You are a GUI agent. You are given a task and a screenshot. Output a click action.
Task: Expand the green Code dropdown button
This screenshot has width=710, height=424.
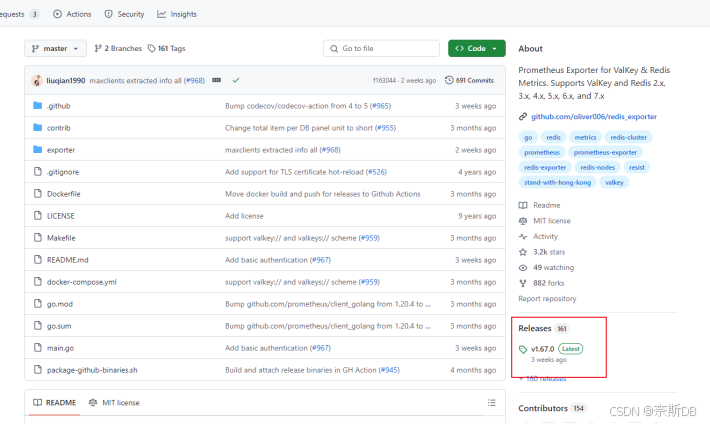tap(476, 48)
